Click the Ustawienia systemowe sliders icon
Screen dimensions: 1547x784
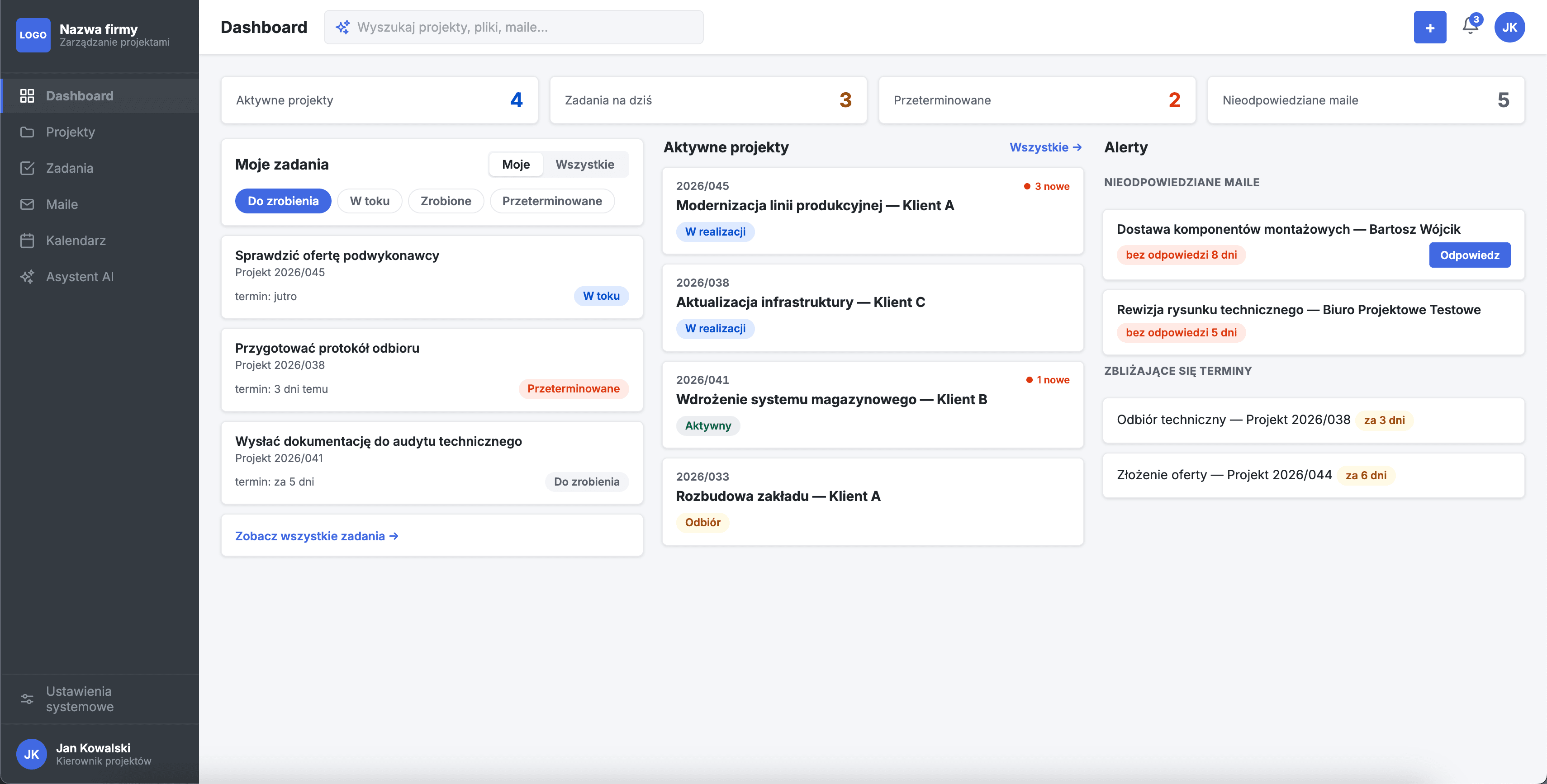pyautogui.click(x=27, y=699)
